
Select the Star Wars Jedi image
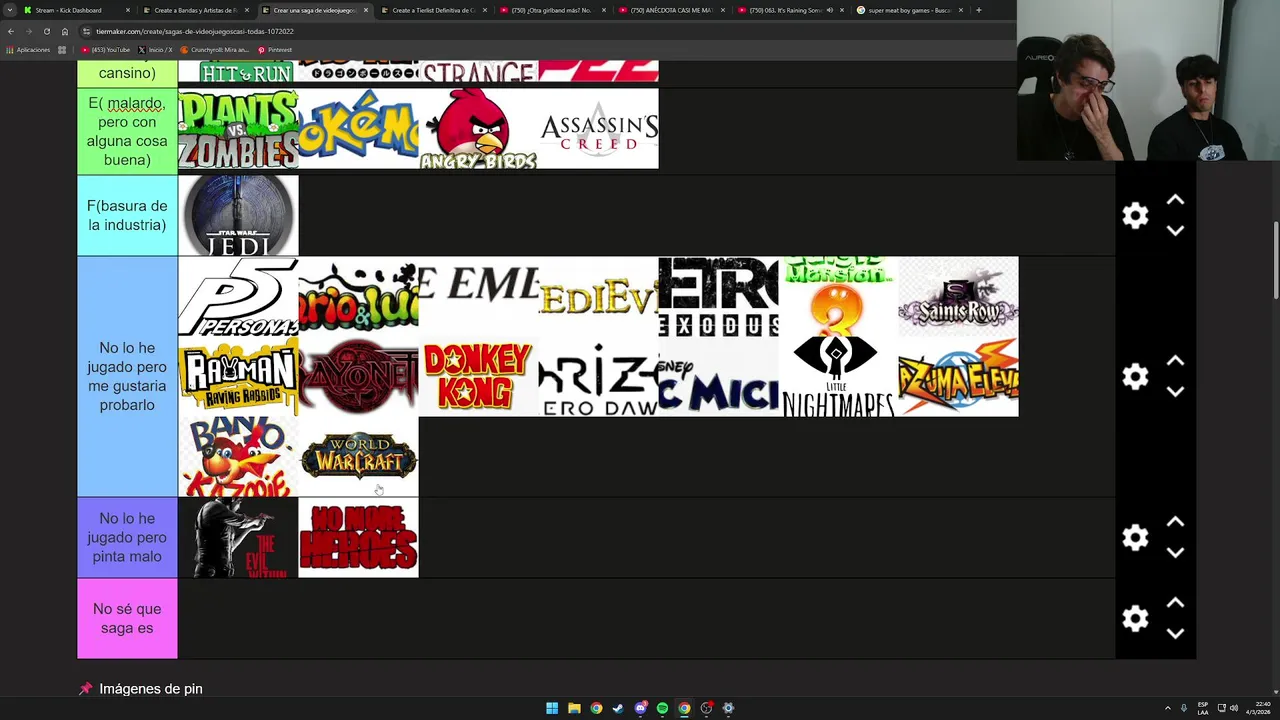pos(238,216)
